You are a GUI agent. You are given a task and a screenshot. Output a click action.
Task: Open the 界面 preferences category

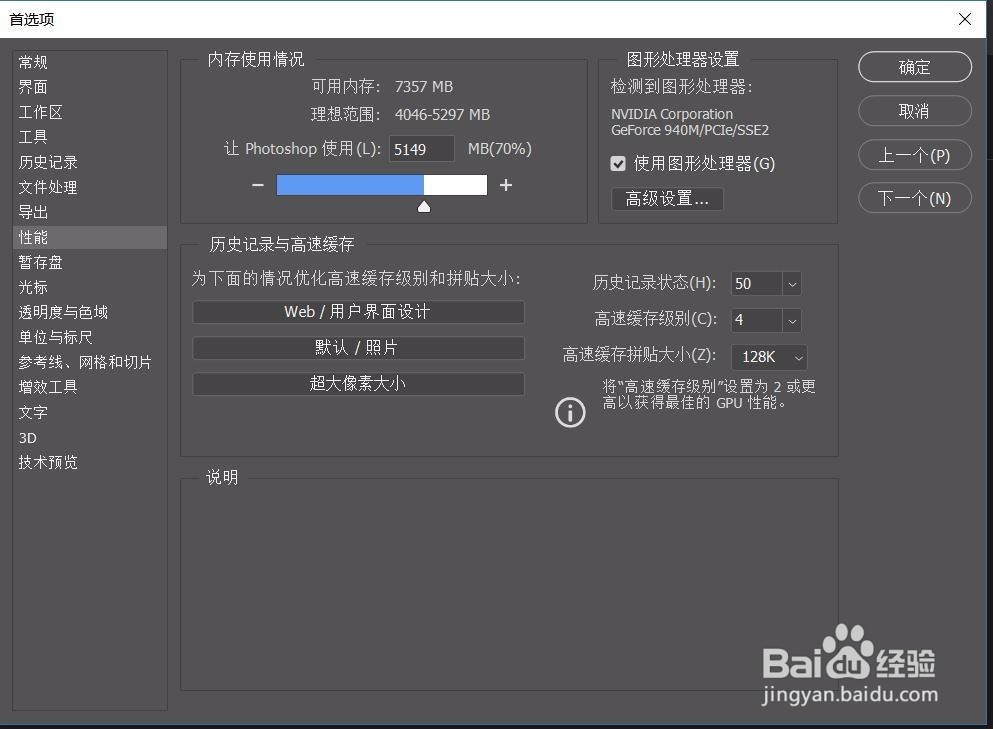click(x=90, y=87)
